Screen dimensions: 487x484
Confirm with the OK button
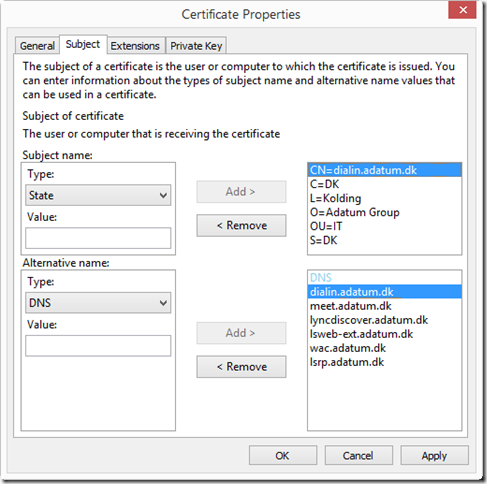tap(283, 455)
